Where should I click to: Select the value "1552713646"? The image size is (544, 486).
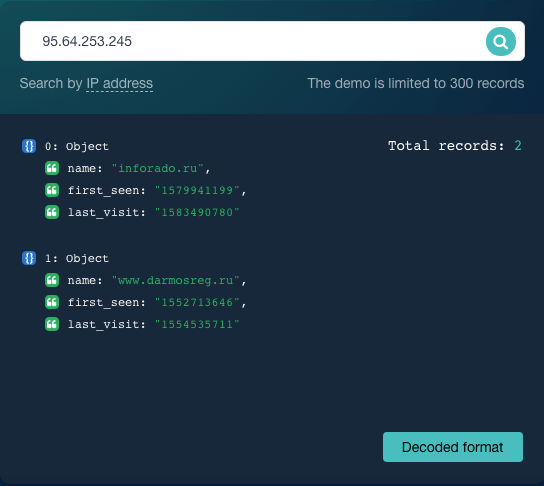[x=197, y=302]
